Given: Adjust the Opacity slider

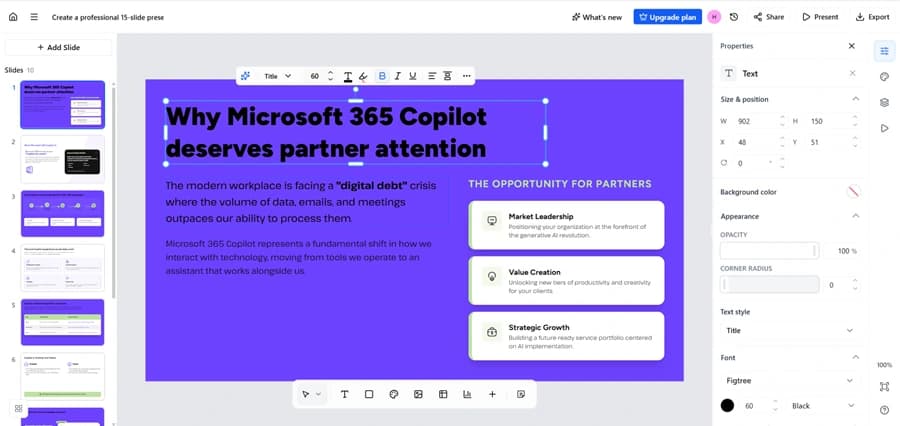Looking at the screenshot, I should [770, 251].
